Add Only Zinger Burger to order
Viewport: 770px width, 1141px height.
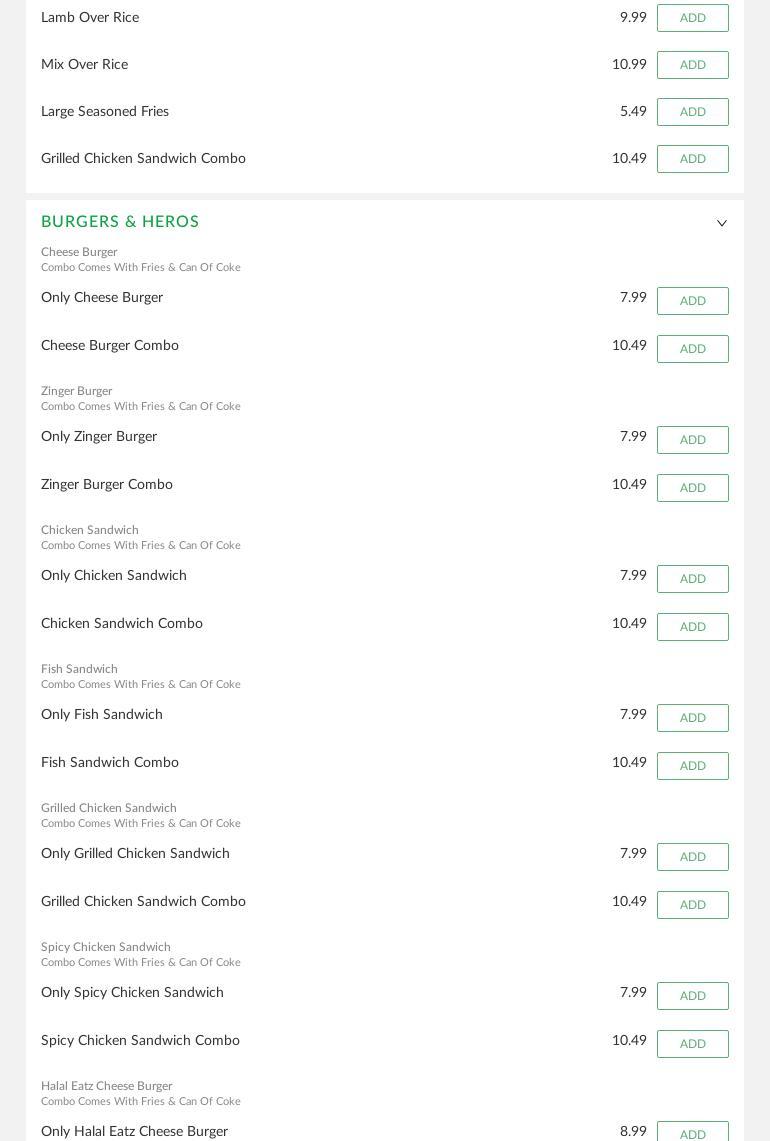pos(692,440)
